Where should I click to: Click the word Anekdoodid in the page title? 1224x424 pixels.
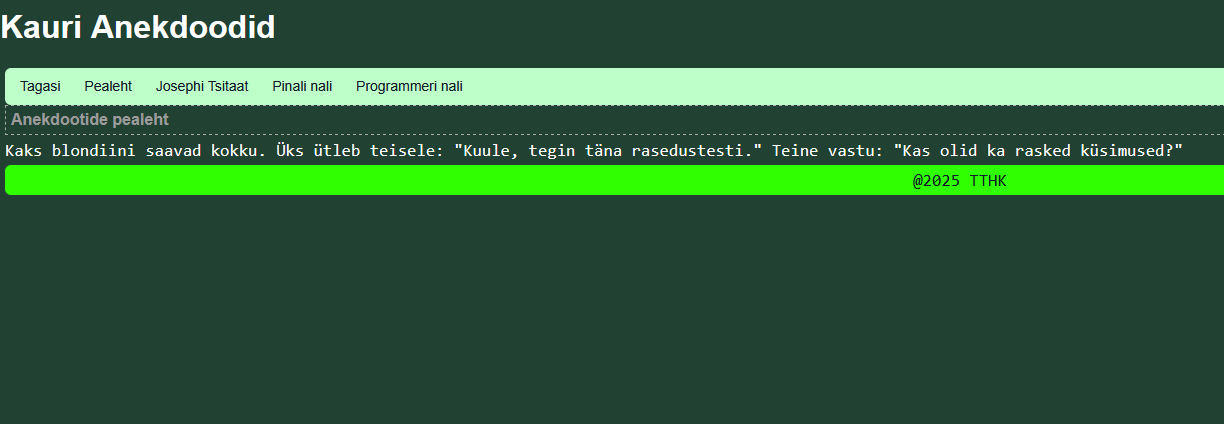(x=183, y=28)
